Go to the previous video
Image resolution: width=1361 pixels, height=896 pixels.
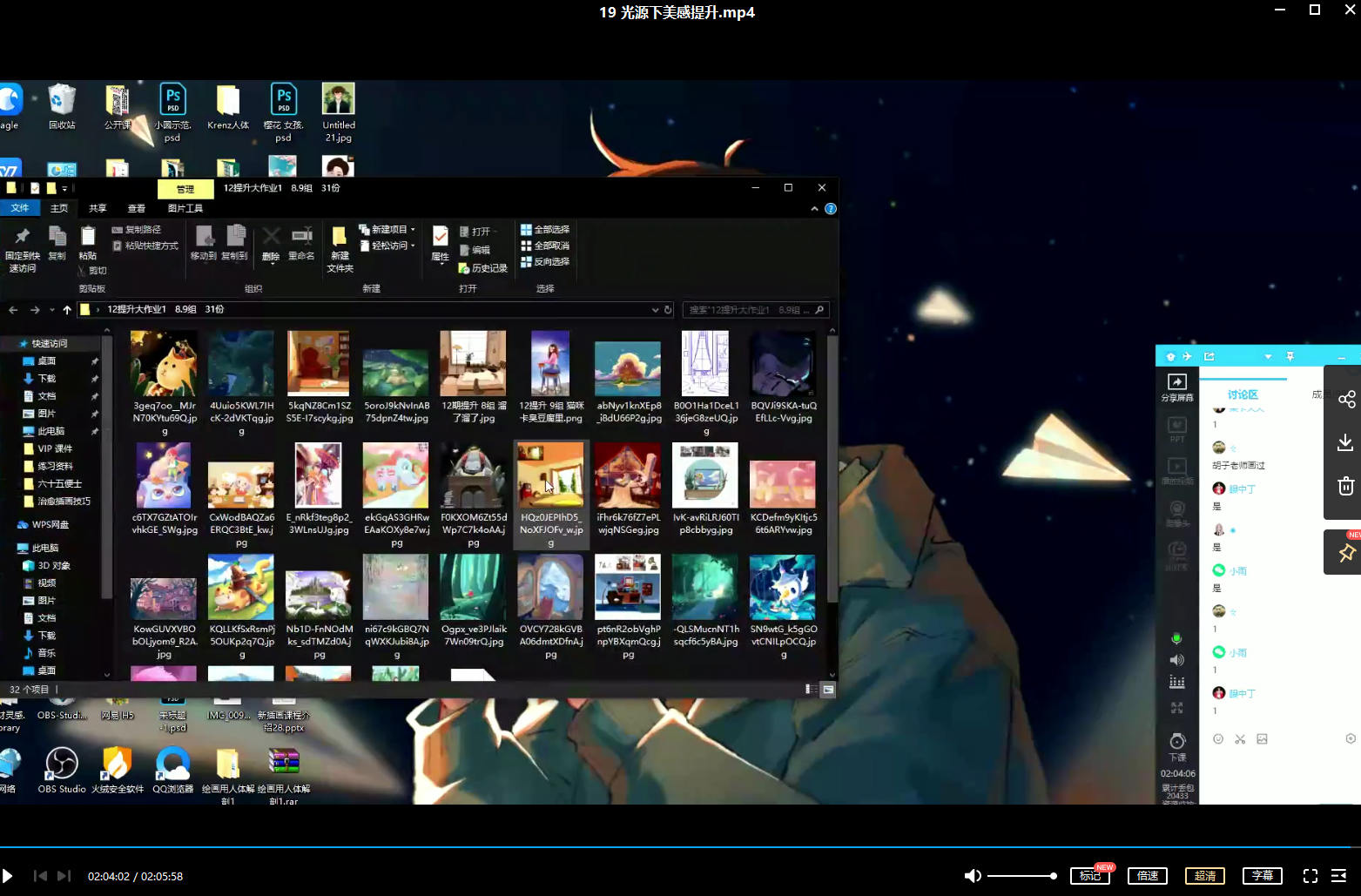coord(40,876)
